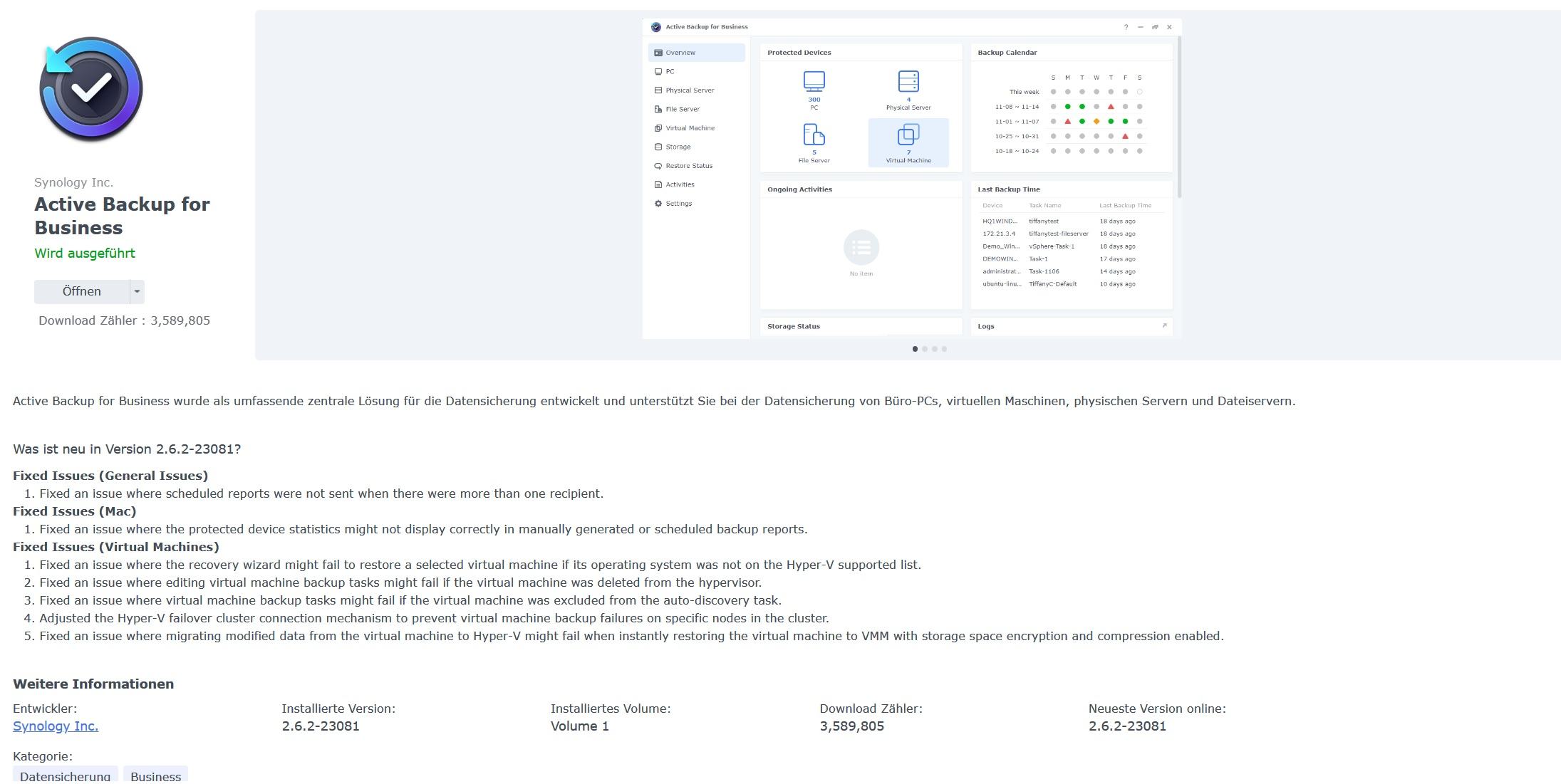Click the 'Weitere Informationen' heading
This screenshot has width=1561, height=784.
[x=93, y=684]
